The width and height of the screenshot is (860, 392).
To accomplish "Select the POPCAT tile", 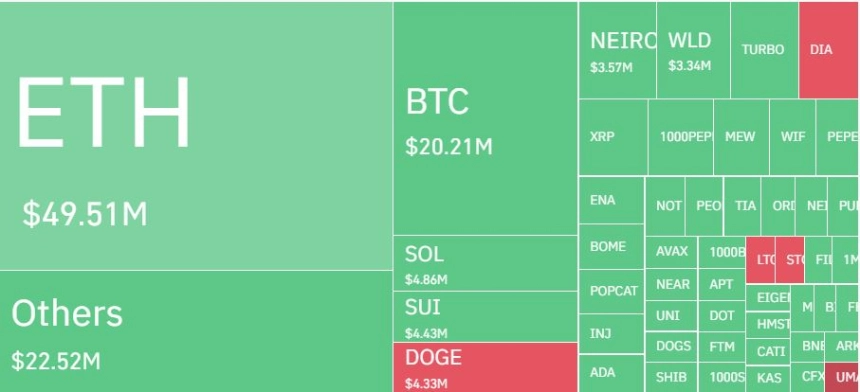I will [x=612, y=292].
